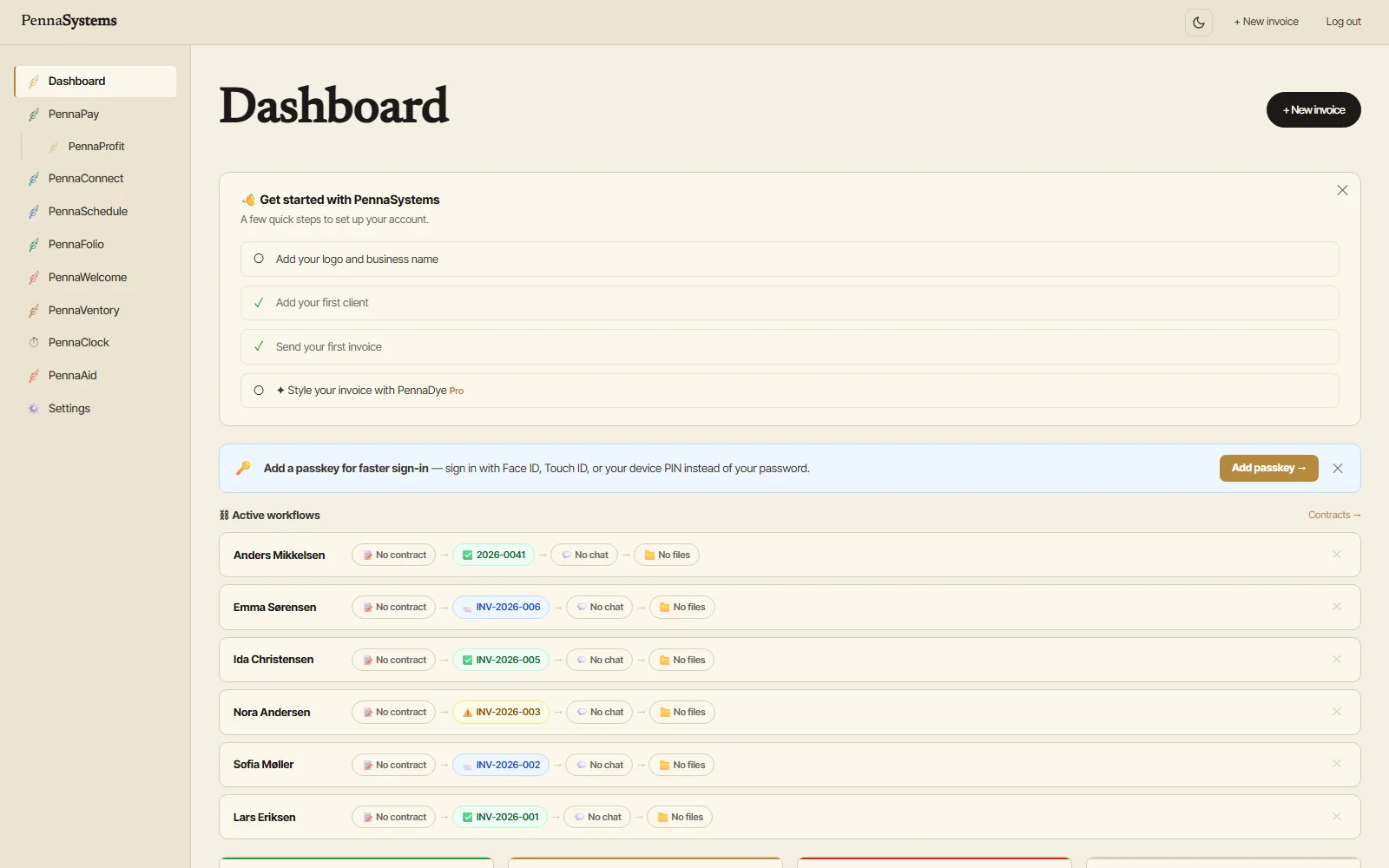Click Nora Andersen's 'No contract' chip

point(394,713)
